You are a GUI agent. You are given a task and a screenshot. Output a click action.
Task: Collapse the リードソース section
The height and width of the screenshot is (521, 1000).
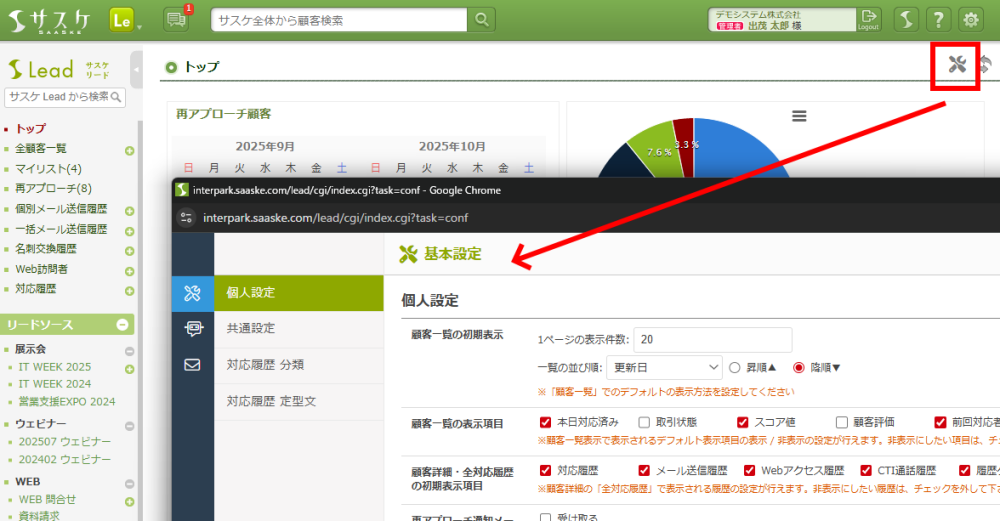pos(122,325)
